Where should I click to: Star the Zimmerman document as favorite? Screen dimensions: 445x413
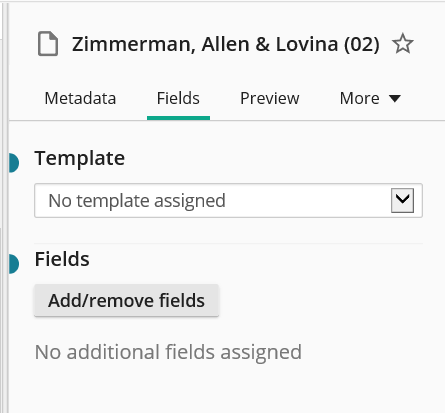403,44
